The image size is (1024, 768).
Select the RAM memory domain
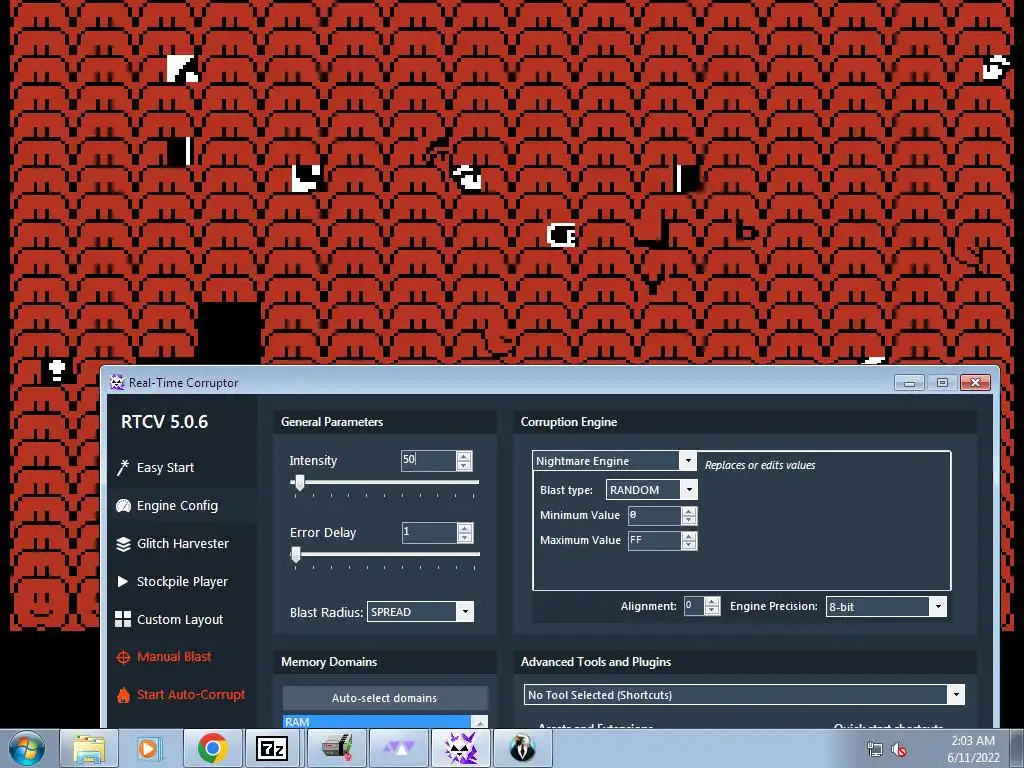[377, 722]
